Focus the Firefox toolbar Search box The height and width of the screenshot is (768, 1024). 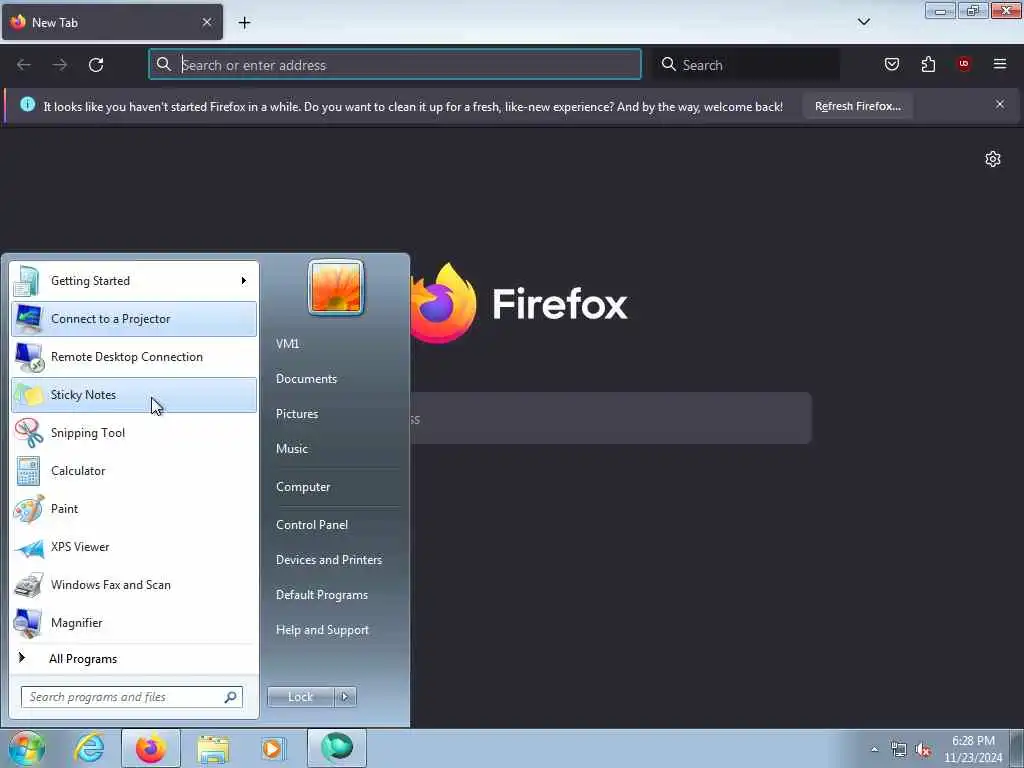click(x=748, y=65)
